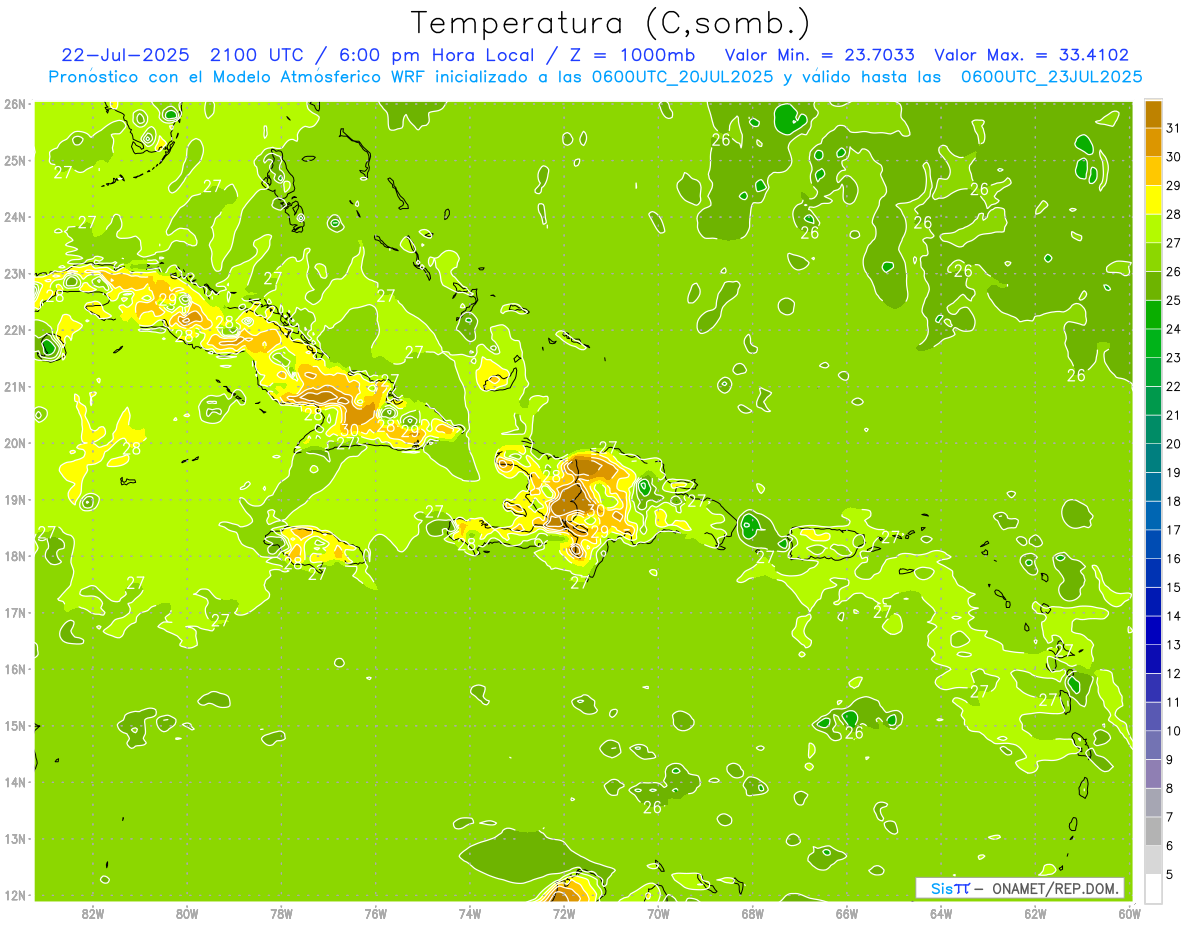The height and width of the screenshot is (927, 1200).
Task: Pick the white legend band below 5
Action: [x=1154, y=888]
